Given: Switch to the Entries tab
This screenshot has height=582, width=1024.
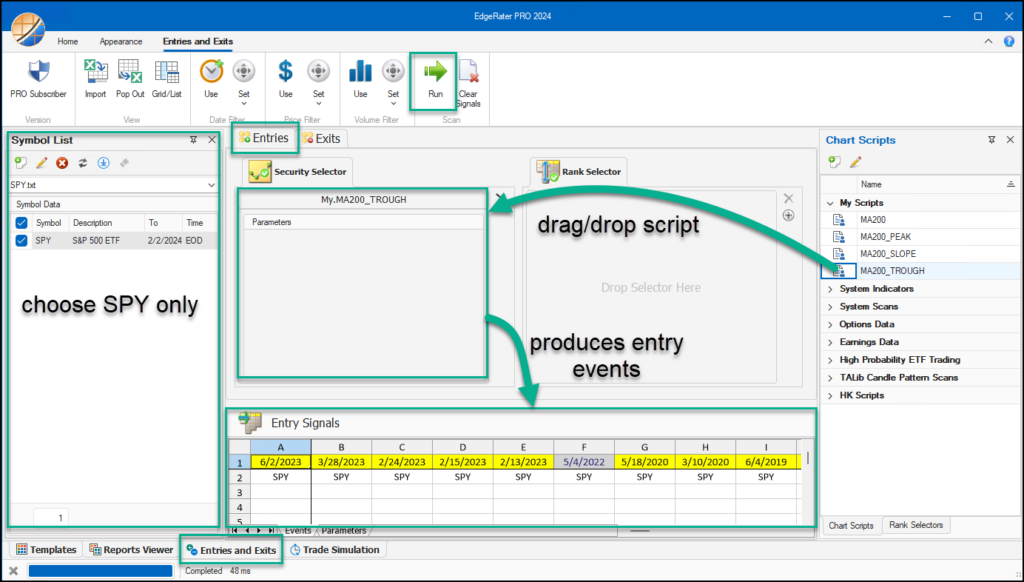Looking at the screenshot, I should tap(264, 138).
